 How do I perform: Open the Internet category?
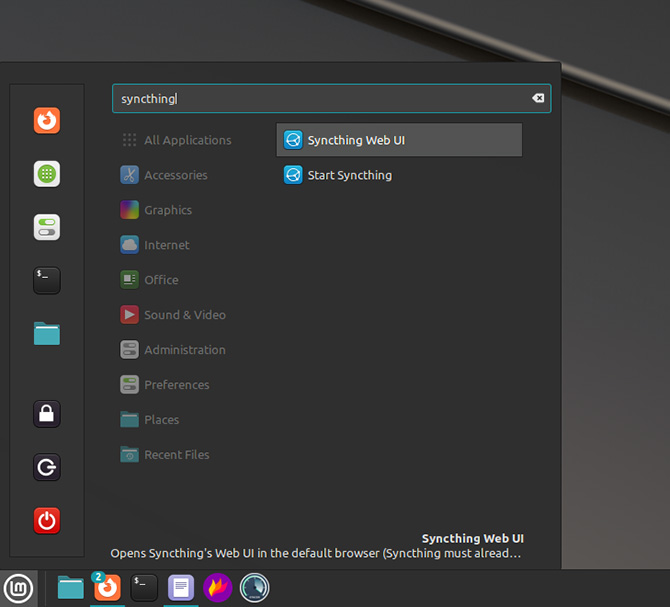(x=155, y=245)
